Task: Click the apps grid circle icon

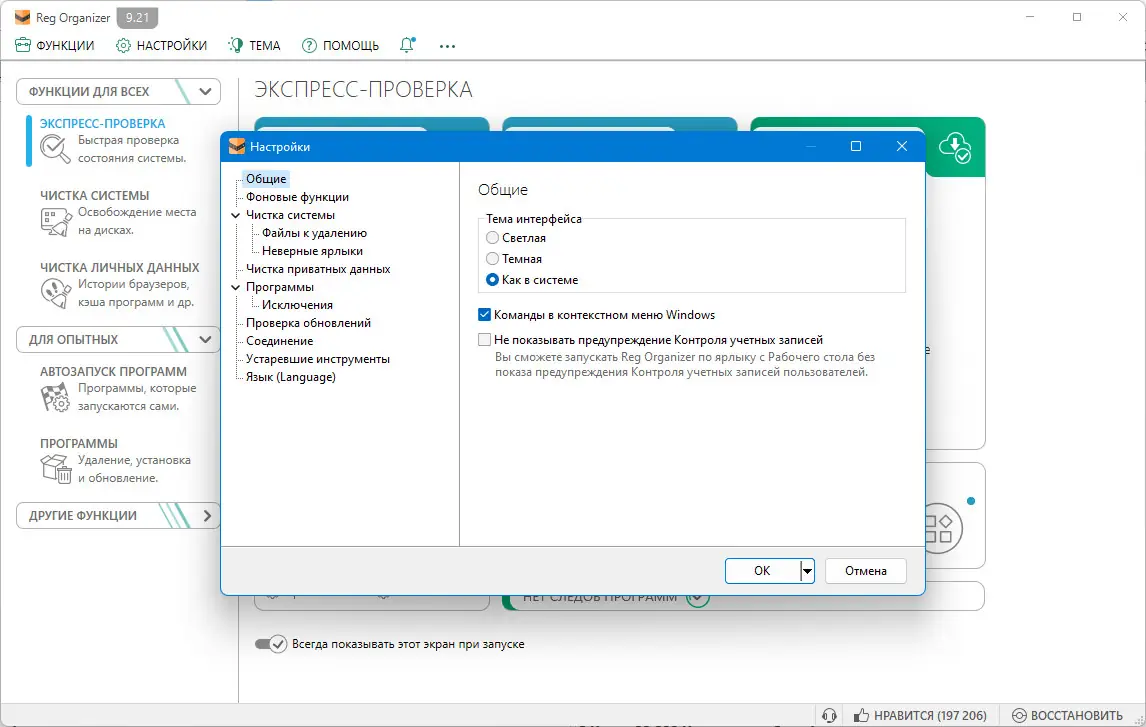Action: coord(939,528)
